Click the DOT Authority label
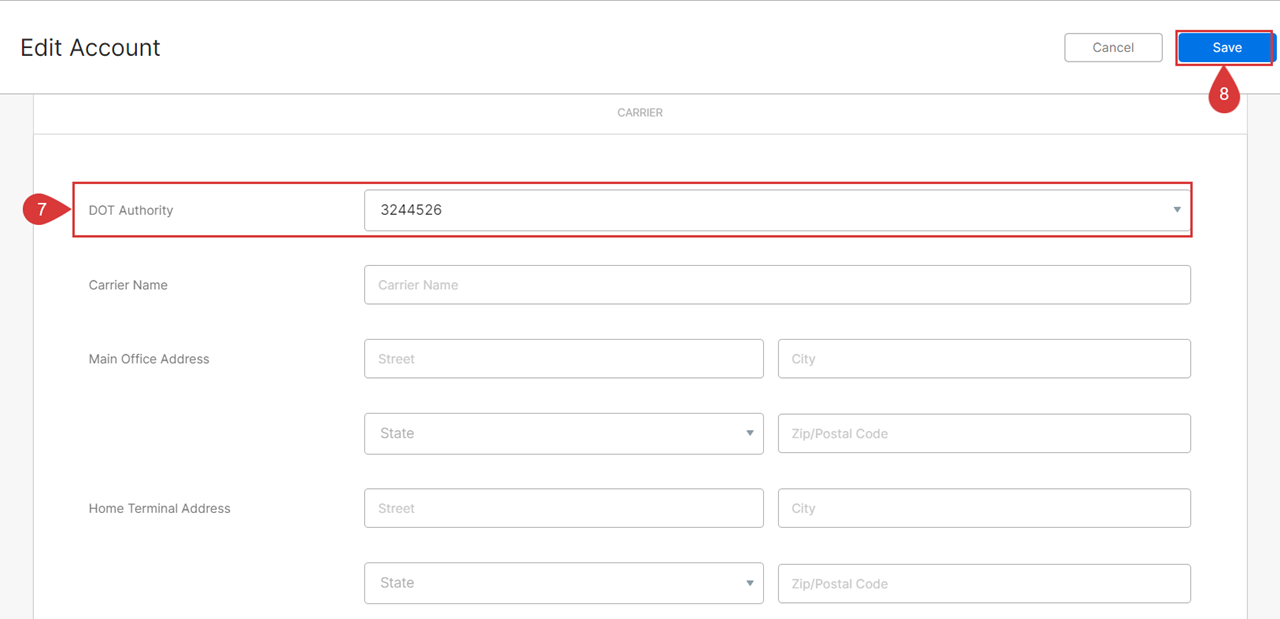This screenshot has width=1280, height=619. (131, 210)
